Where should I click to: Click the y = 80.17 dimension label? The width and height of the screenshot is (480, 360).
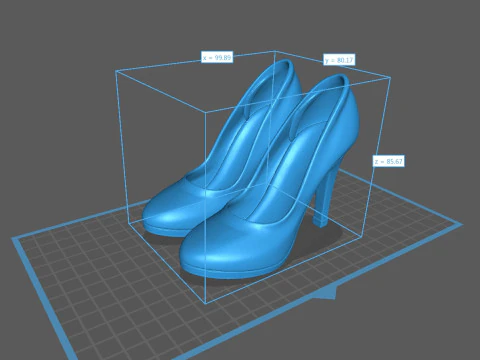tap(339, 60)
